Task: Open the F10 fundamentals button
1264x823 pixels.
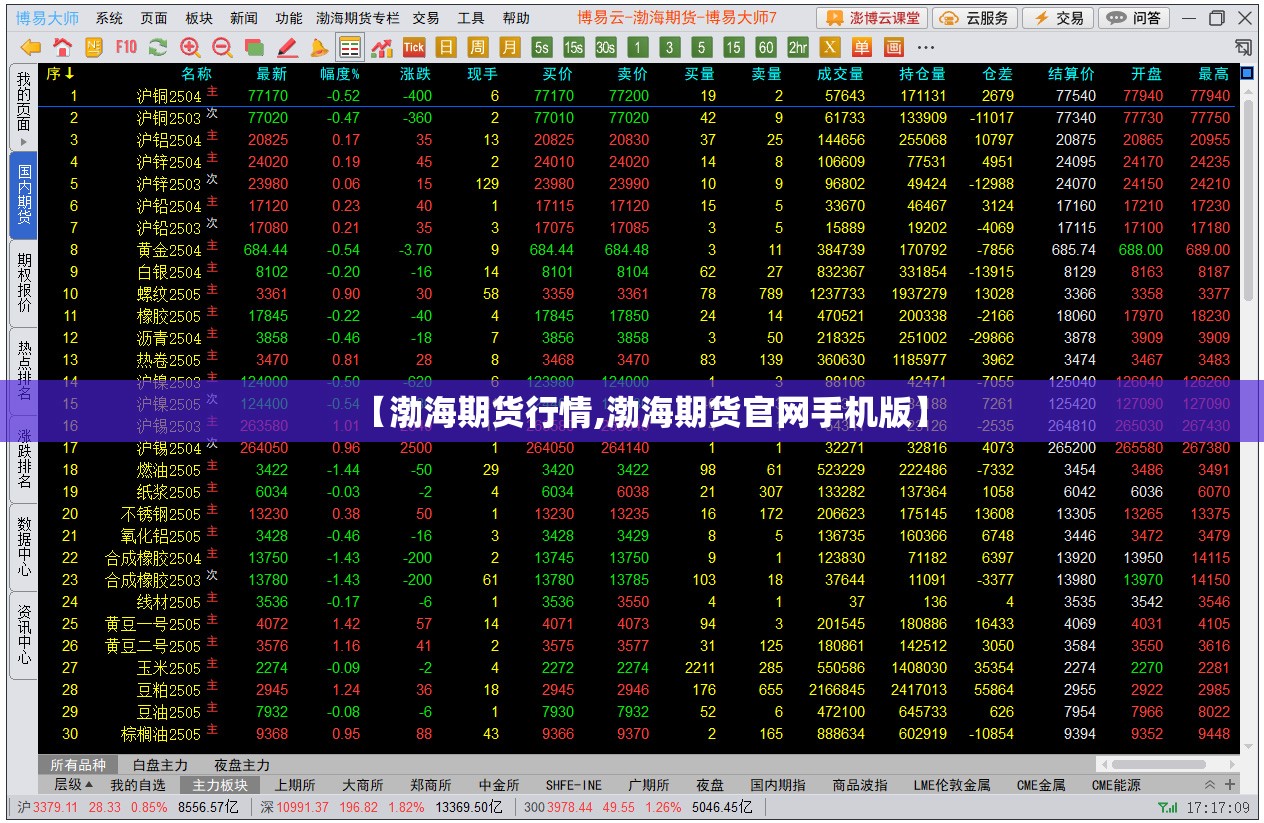Action: (x=126, y=47)
